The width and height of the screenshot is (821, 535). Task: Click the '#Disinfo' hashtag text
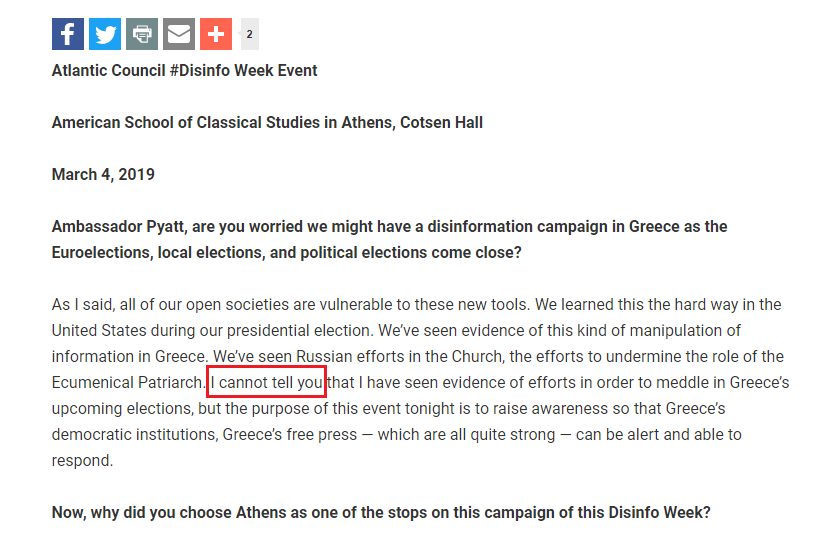[199, 70]
